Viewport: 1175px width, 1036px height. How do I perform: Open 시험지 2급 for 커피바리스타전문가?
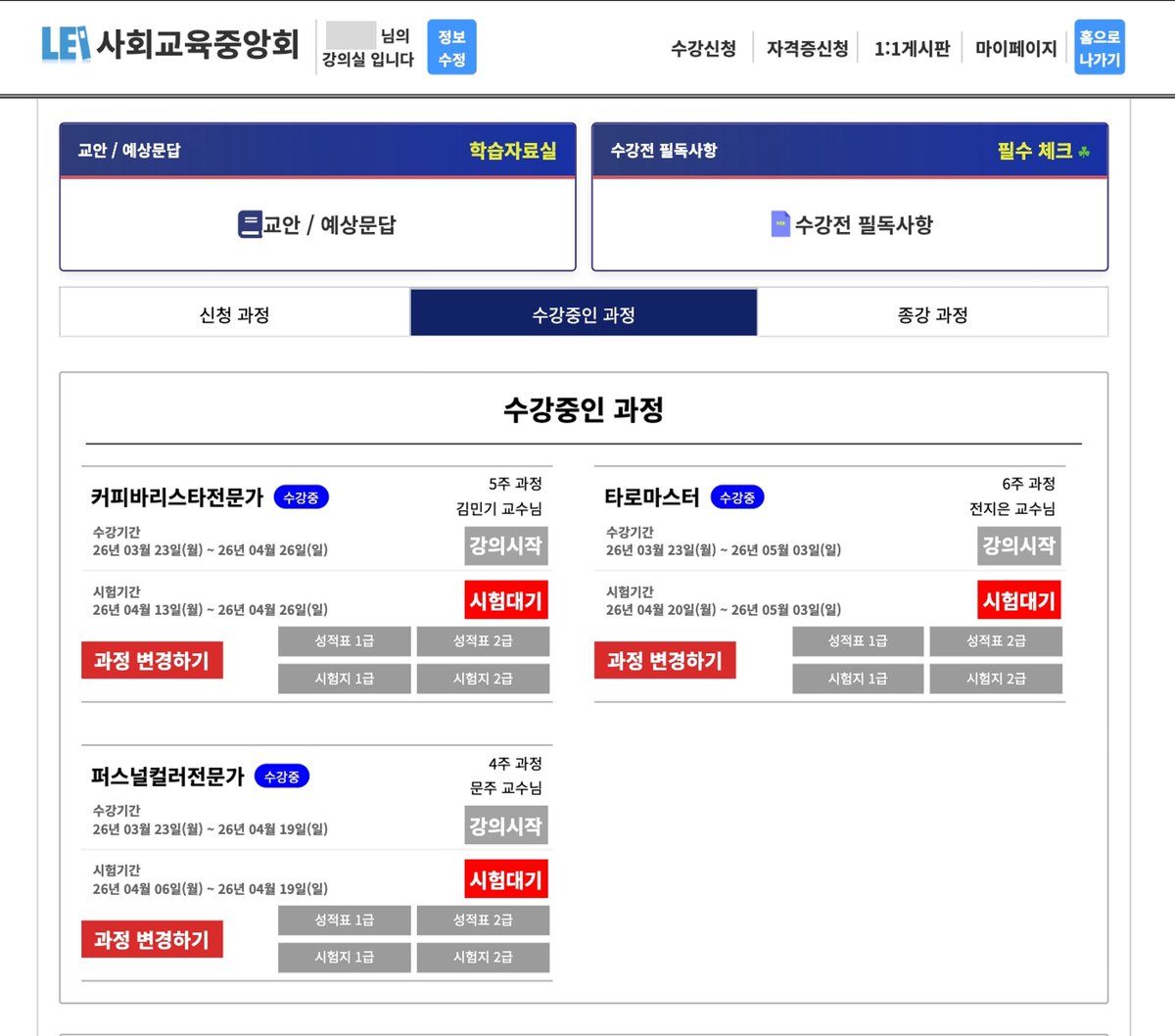pyautogui.click(x=483, y=679)
